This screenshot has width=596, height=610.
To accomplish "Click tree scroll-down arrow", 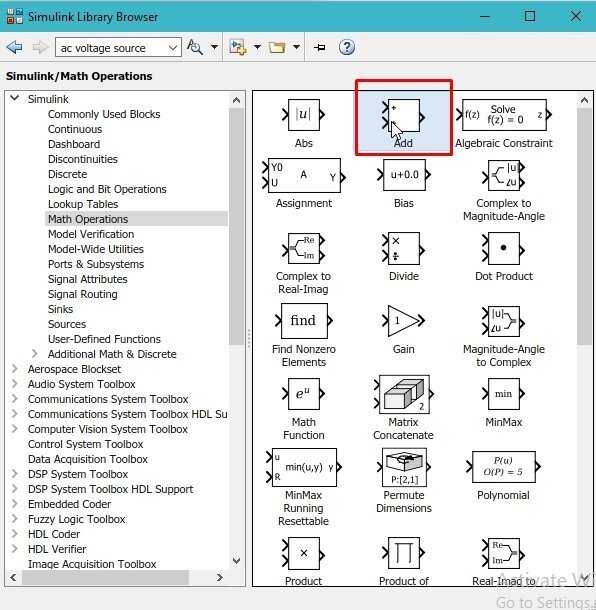I will 237,561.
